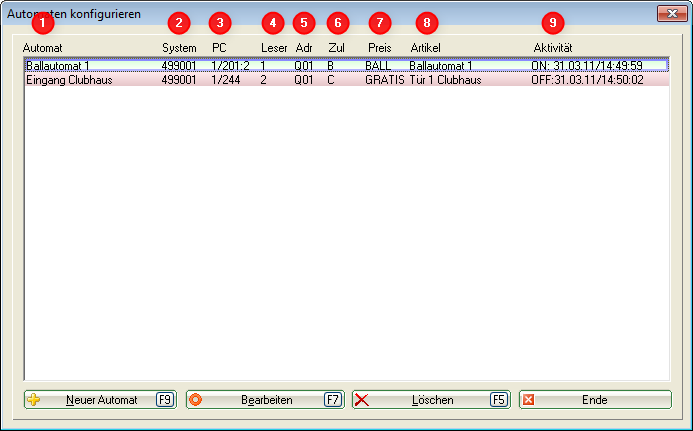Click the Aktivität column header

tap(552, 48)
